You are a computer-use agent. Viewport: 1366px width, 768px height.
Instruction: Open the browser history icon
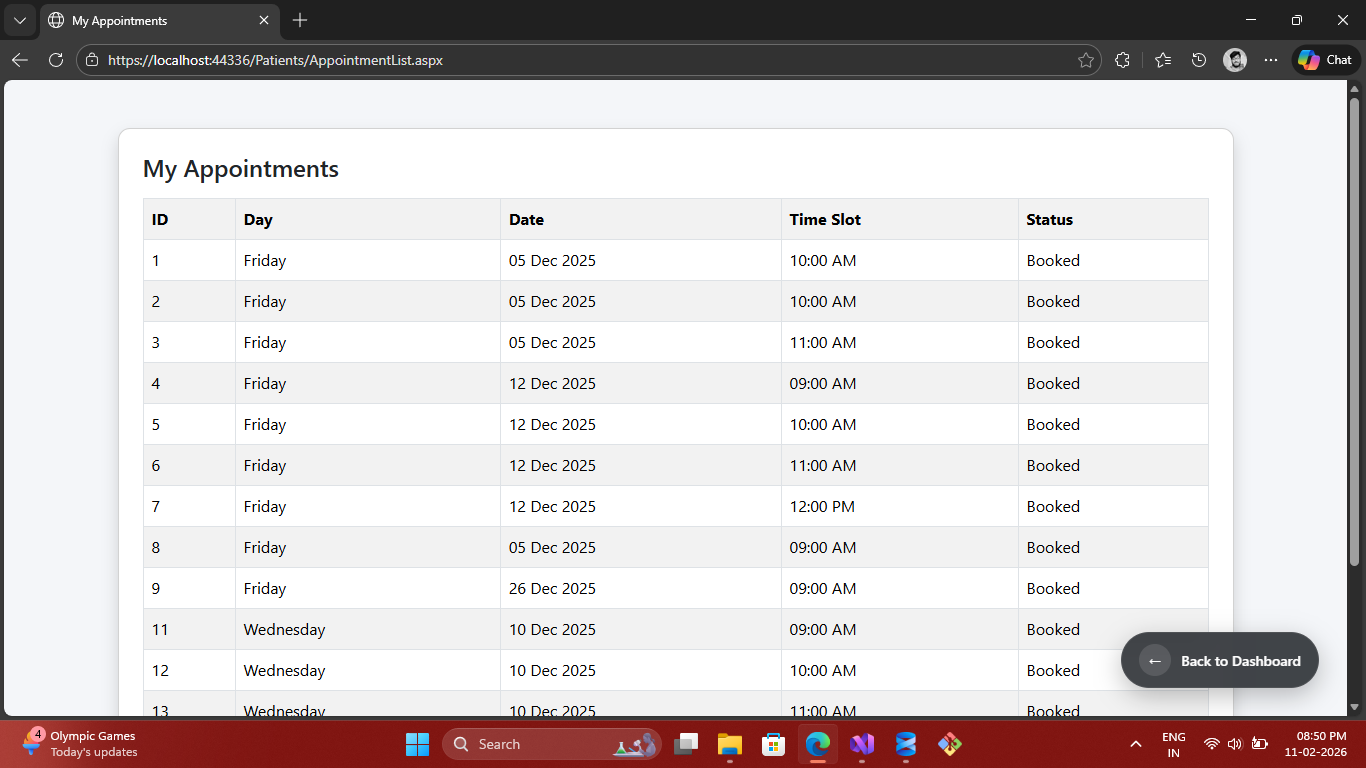point(1199,60)
